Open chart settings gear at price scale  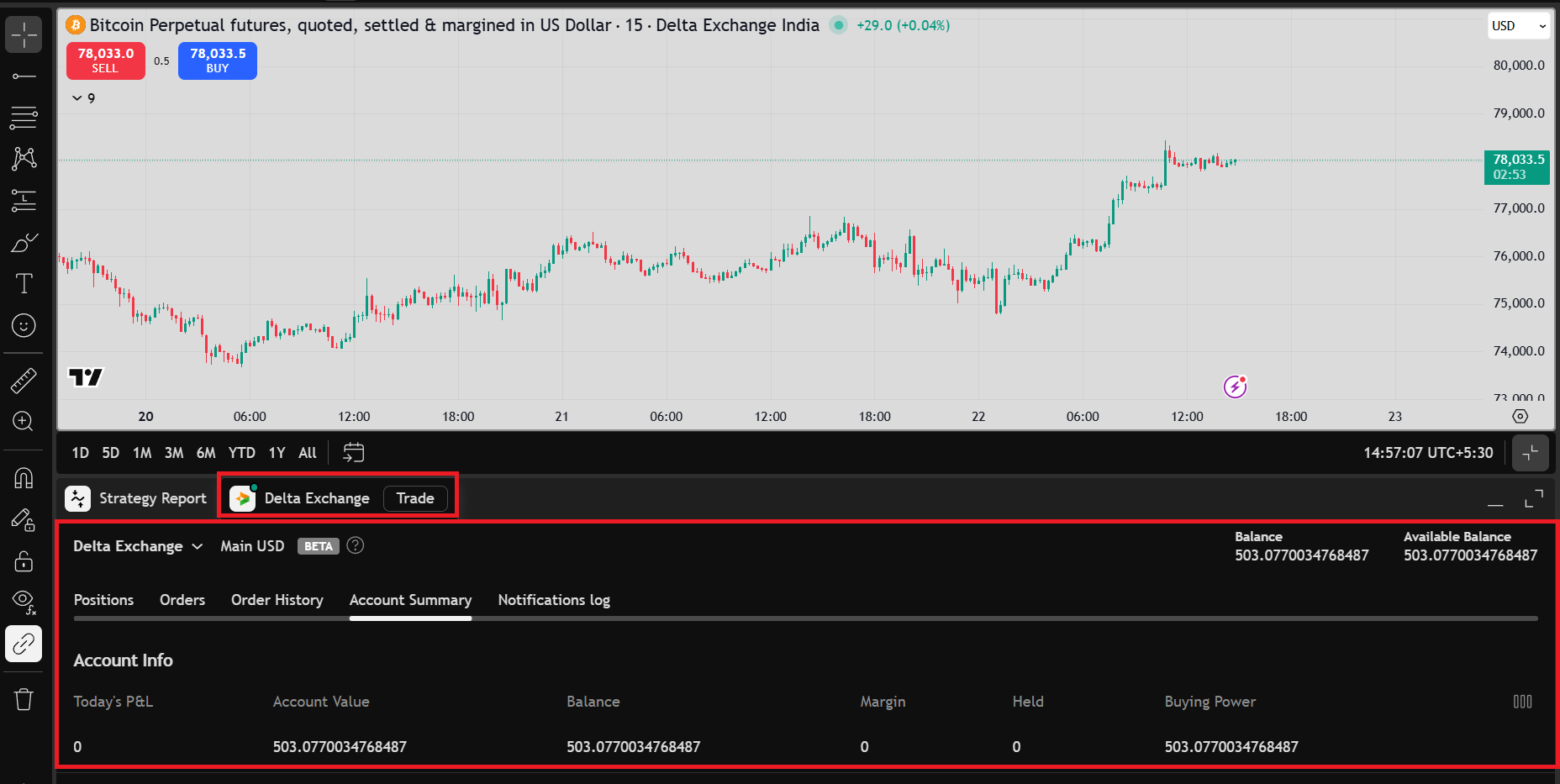[x=1520, y=416]
